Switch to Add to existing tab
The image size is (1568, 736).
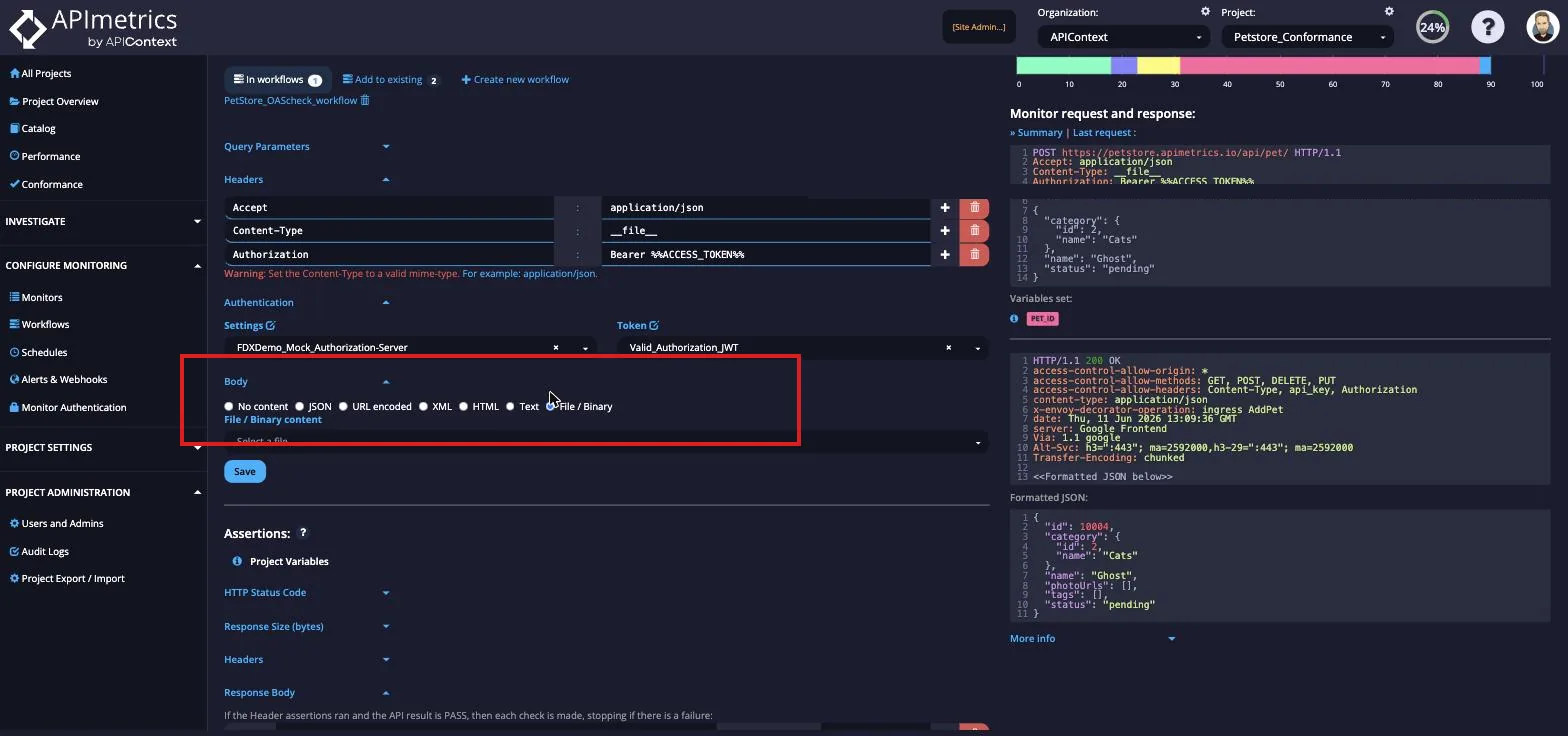(390, 80)
